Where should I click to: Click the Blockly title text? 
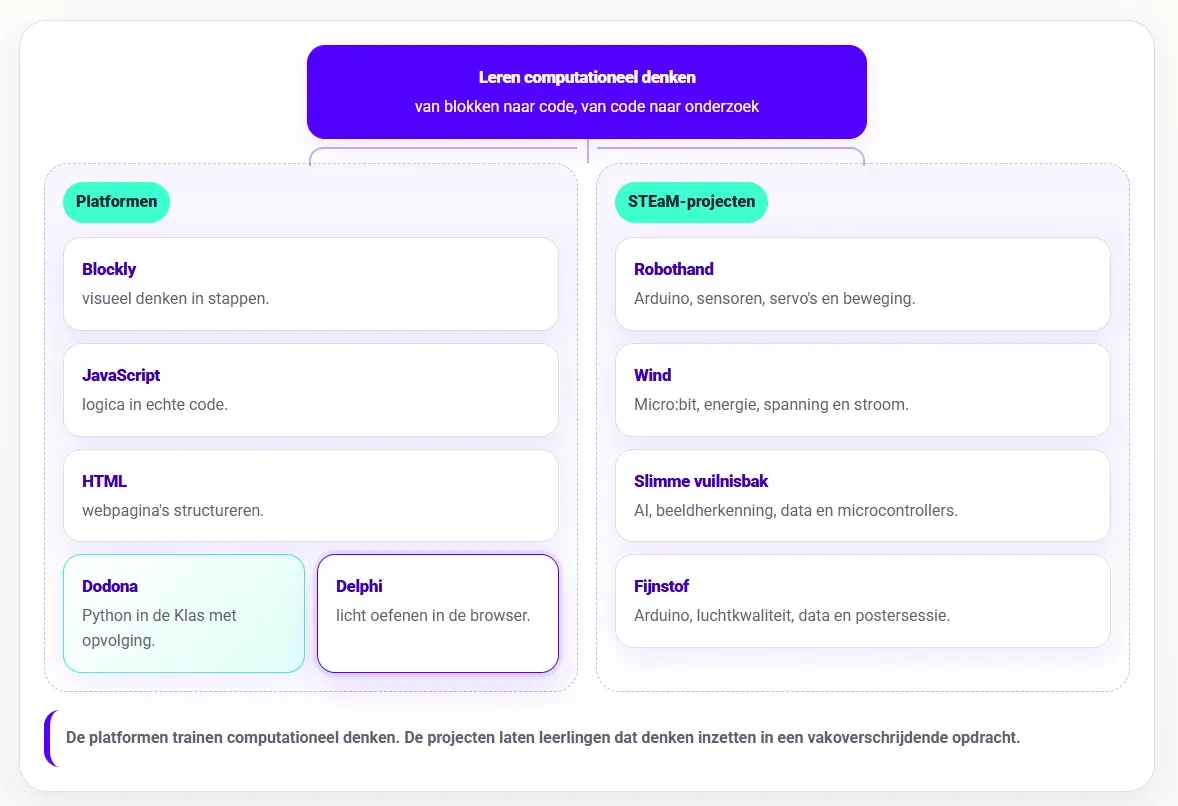(109, 269)
